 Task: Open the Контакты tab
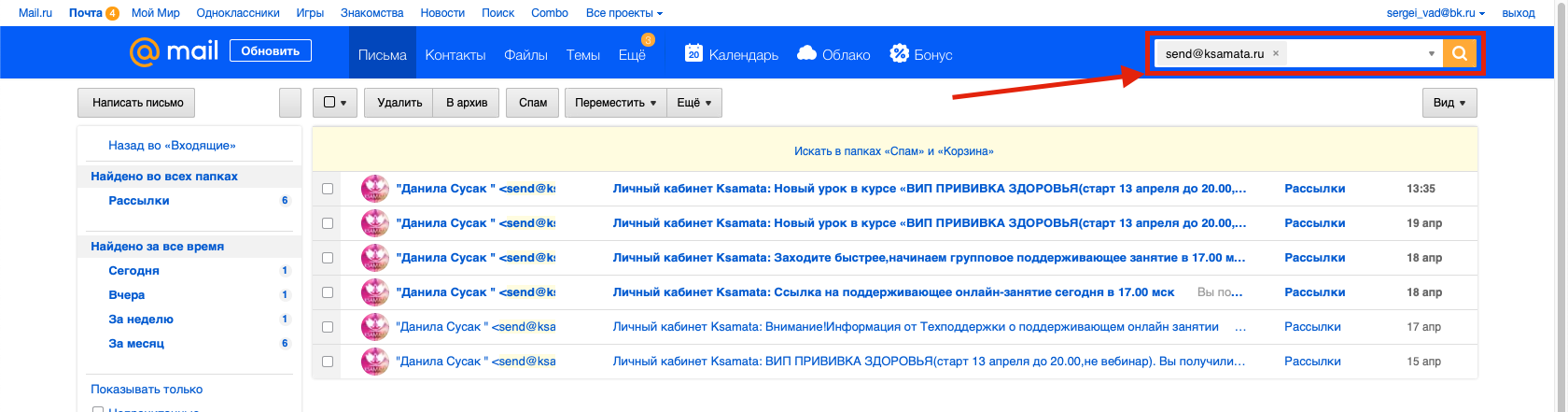[455, 54]
